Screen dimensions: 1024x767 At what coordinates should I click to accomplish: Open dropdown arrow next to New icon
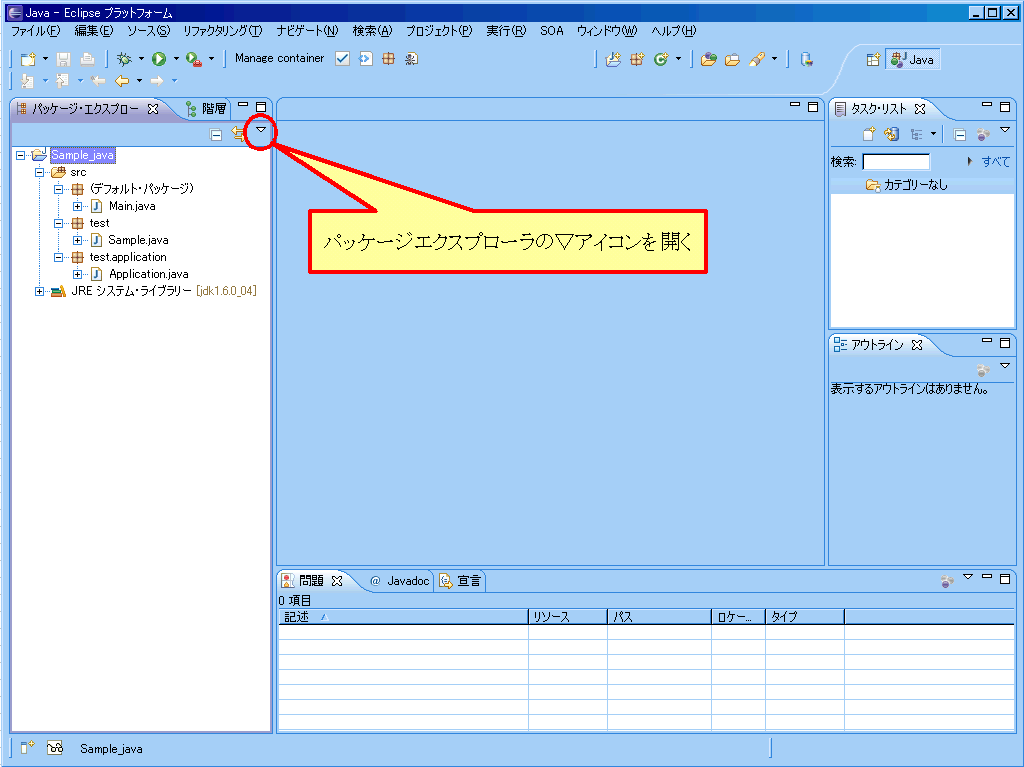[45, 59]
